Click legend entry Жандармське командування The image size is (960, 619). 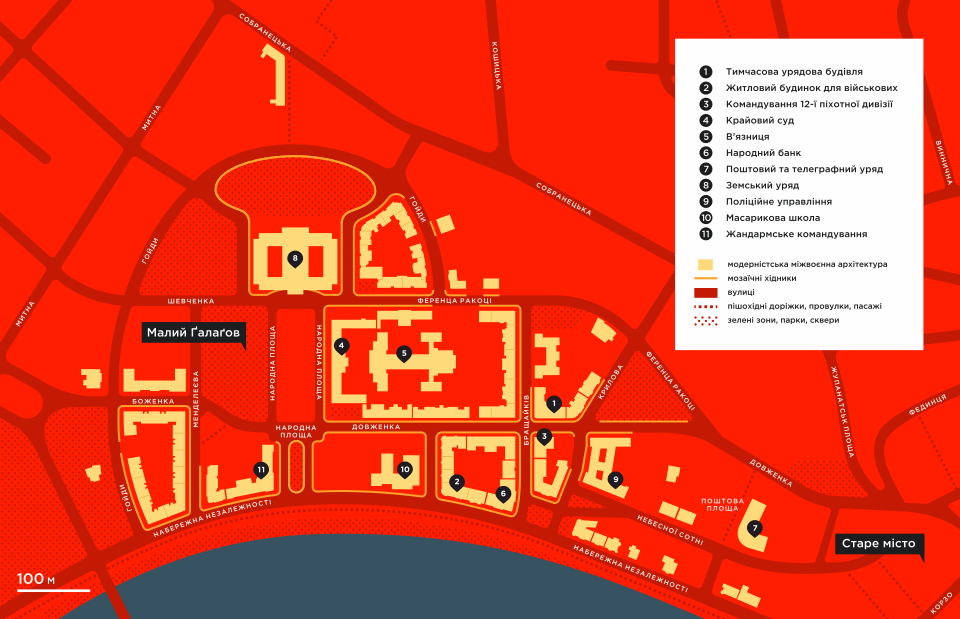click(x=796, y=233)
